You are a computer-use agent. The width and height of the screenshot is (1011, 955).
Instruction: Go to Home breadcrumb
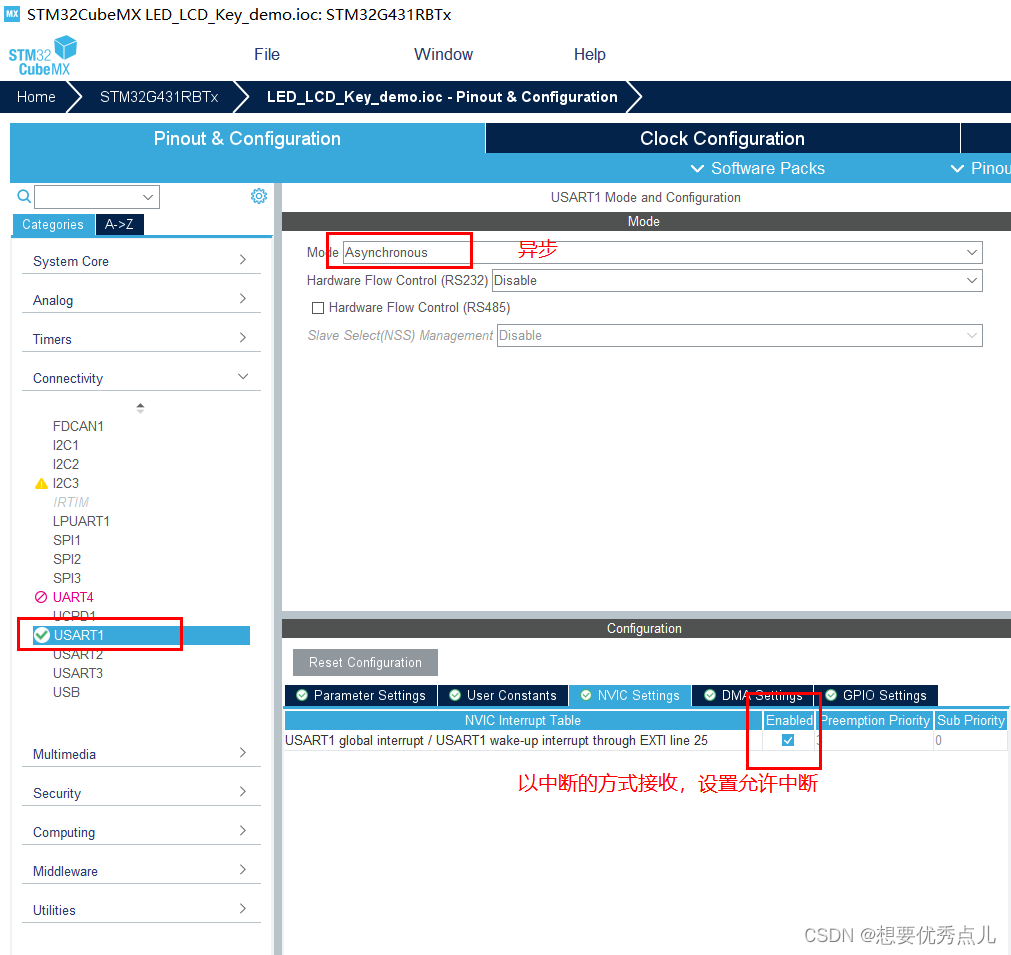pos(36,97)
